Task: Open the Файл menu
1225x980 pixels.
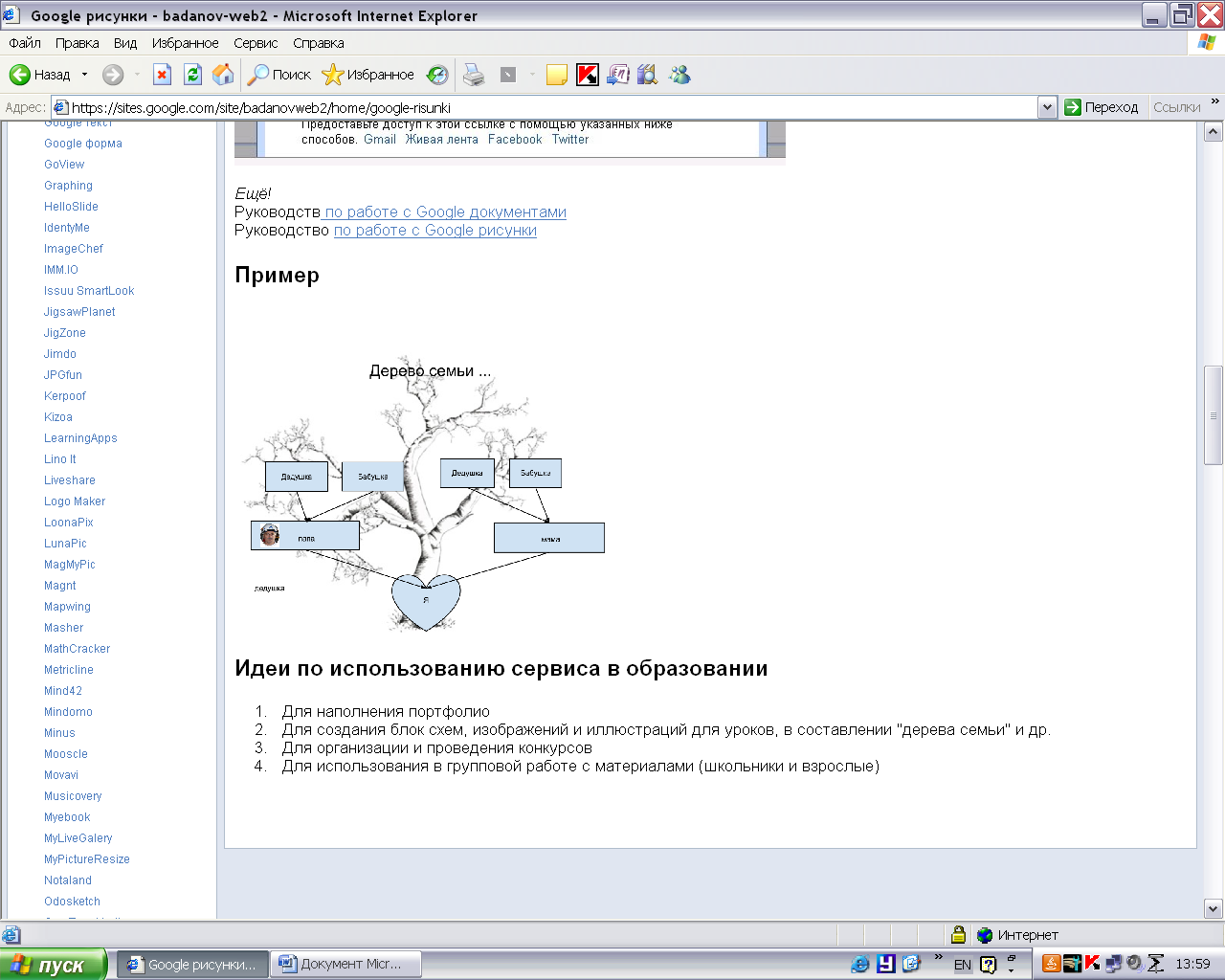Action: tap(25, 43)
